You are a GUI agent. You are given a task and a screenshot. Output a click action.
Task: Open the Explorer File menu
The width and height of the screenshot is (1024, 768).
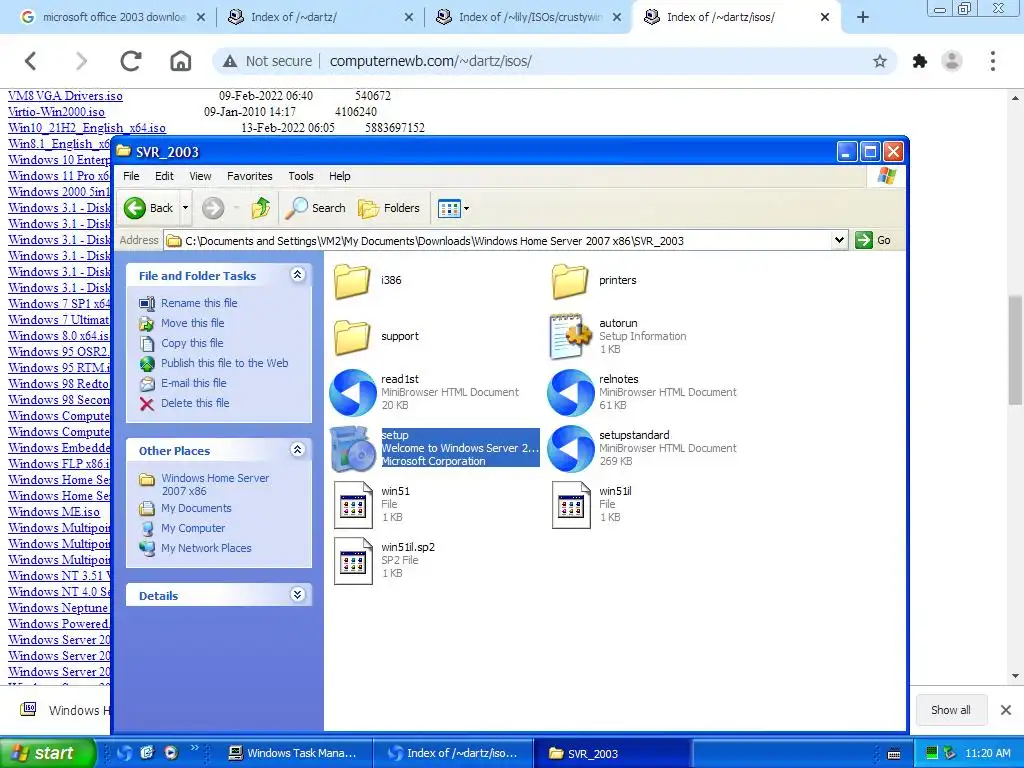(x=131, y=176)
